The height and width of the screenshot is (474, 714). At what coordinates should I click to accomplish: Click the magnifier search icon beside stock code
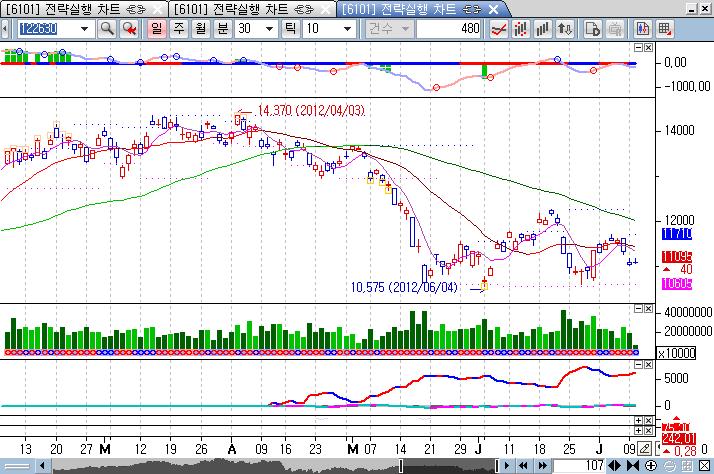[108, 29]
